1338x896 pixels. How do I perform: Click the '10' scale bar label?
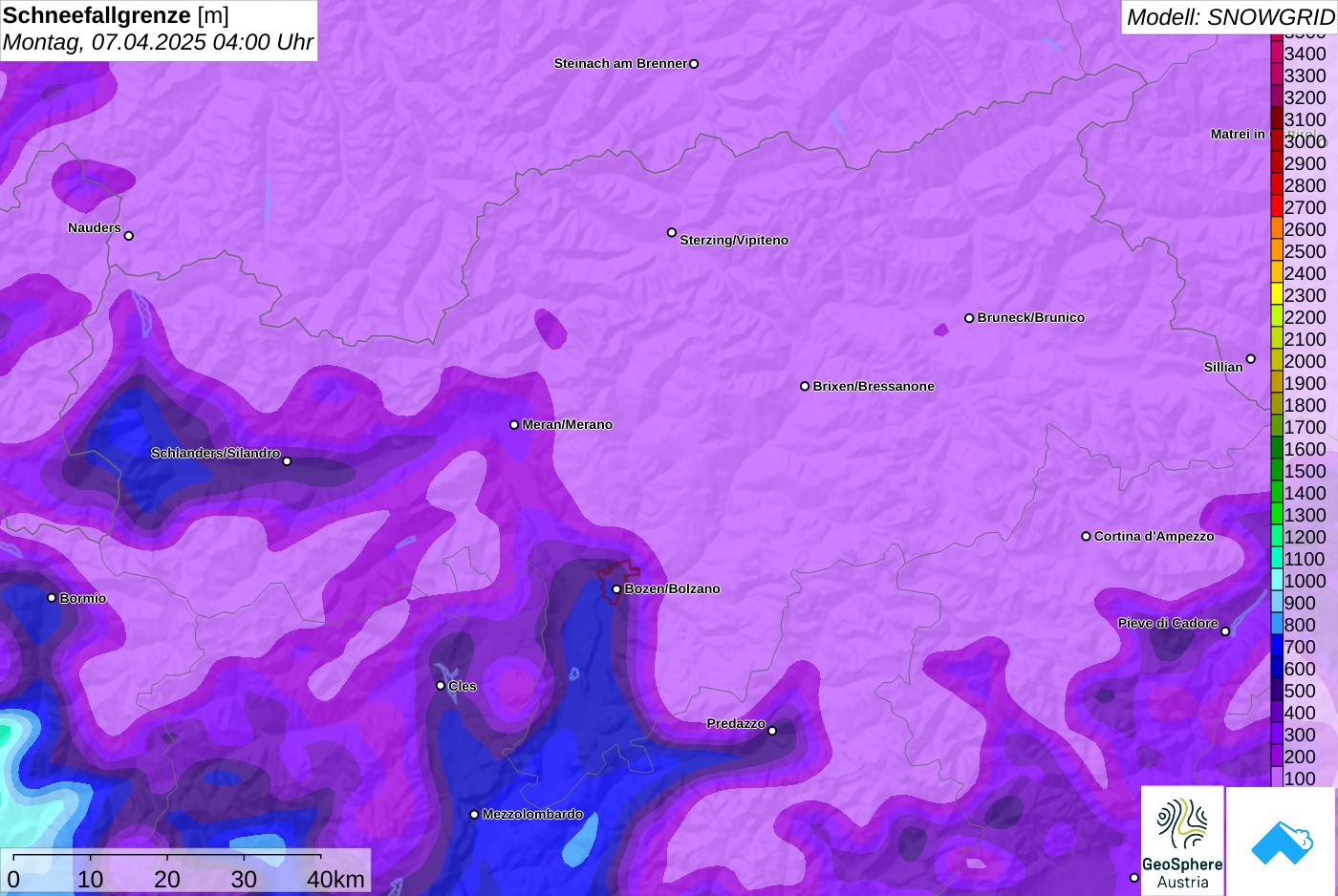(90, 879)
